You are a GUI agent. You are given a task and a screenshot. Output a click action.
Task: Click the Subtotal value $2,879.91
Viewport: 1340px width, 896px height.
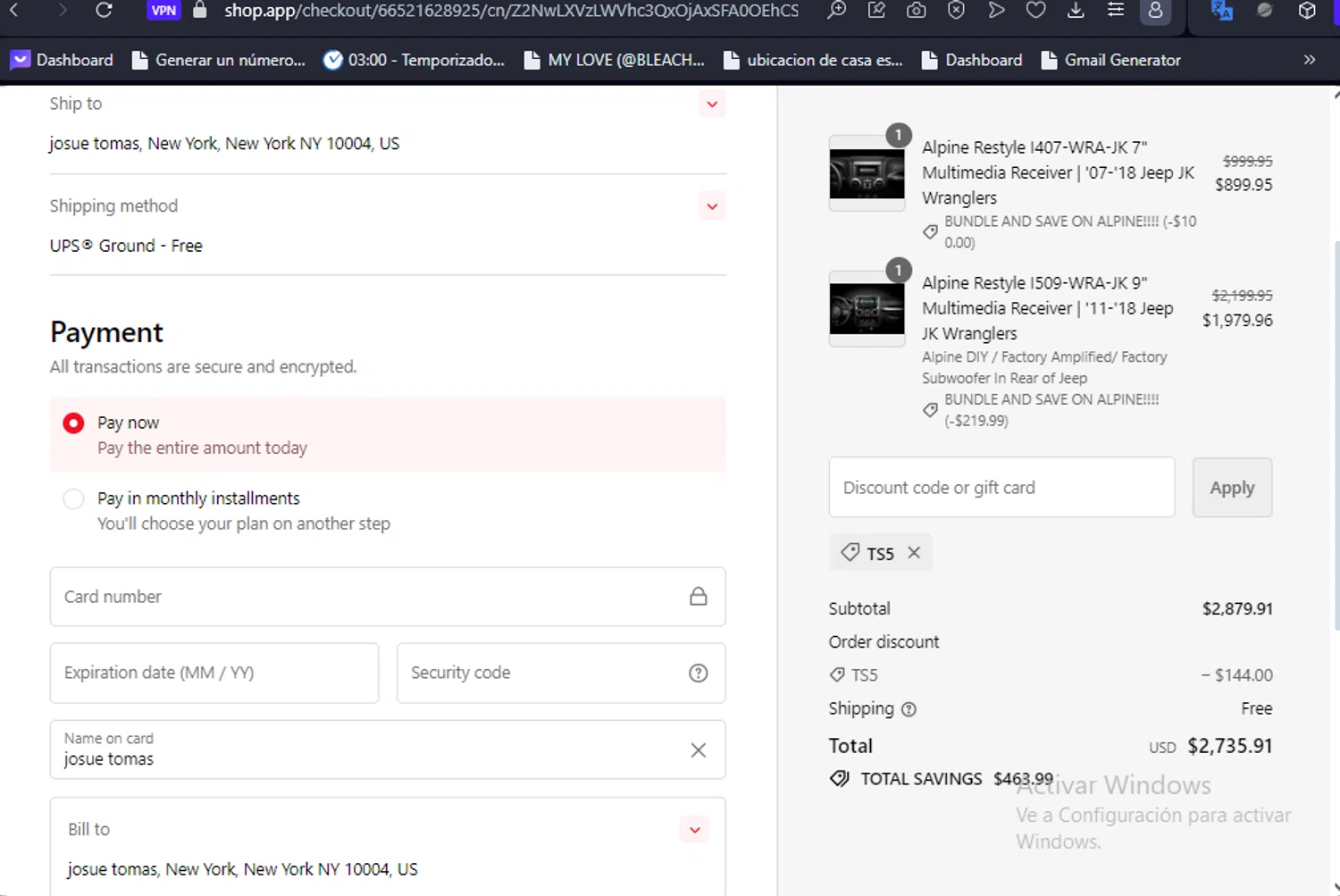(1237, 608)
